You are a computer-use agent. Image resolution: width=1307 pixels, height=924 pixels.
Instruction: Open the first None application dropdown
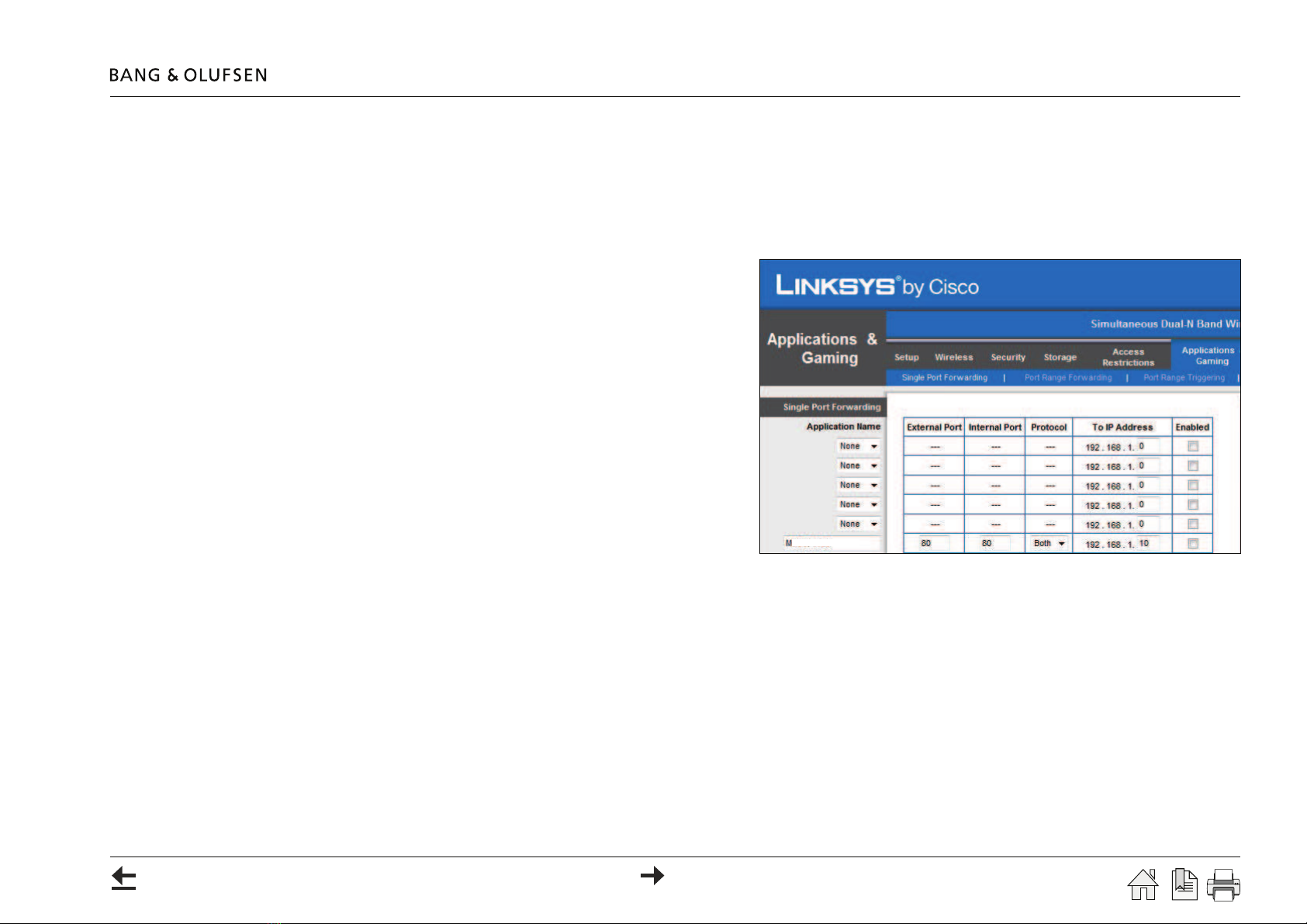(x=859, y=446)
